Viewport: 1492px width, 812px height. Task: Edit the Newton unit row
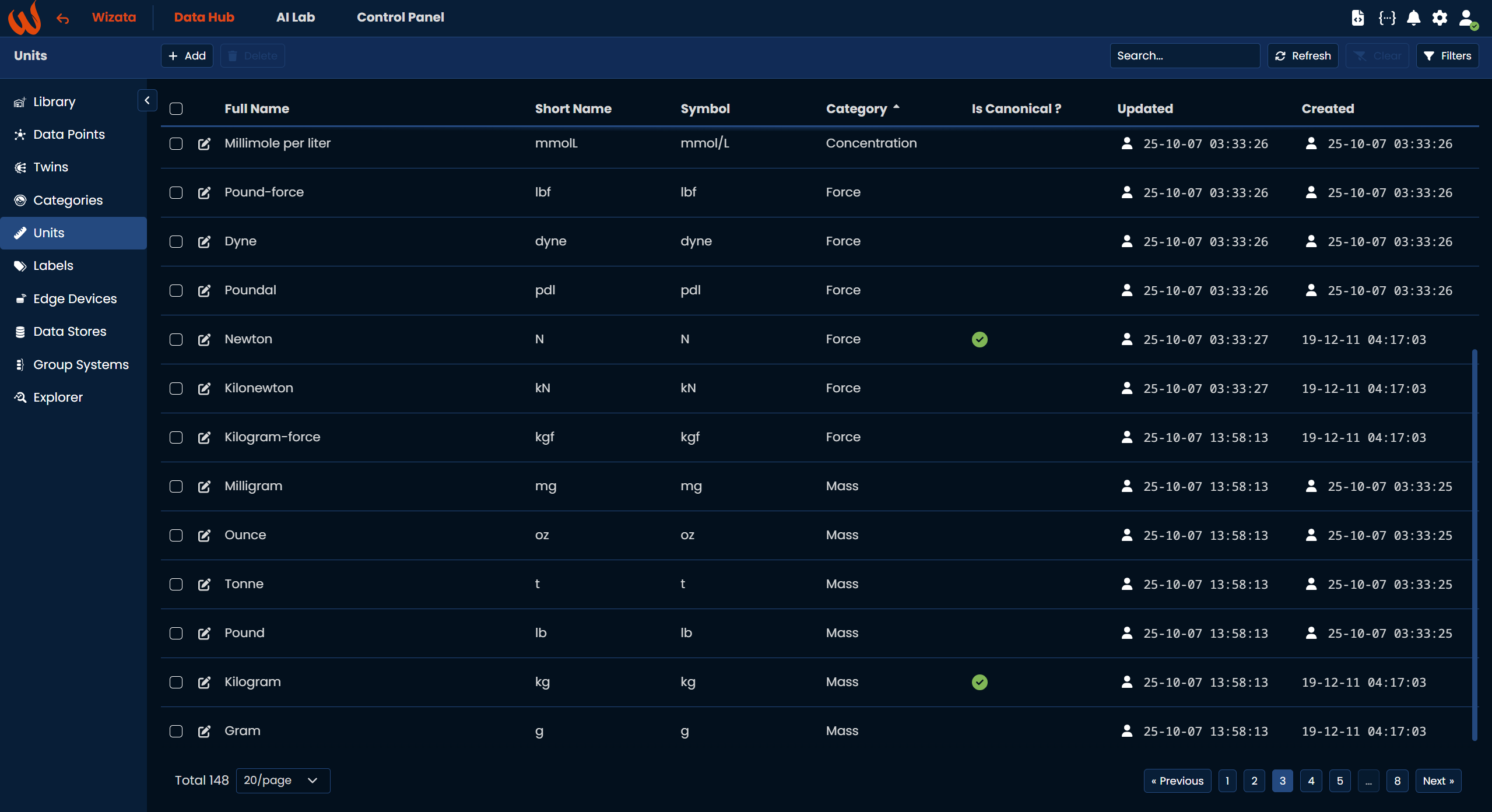coord(204,339)
